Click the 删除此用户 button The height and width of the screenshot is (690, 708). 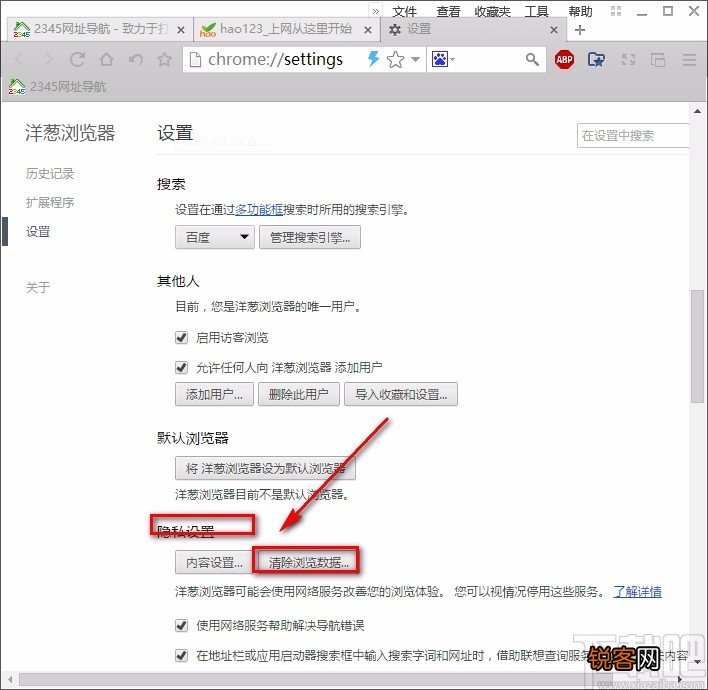298,394
